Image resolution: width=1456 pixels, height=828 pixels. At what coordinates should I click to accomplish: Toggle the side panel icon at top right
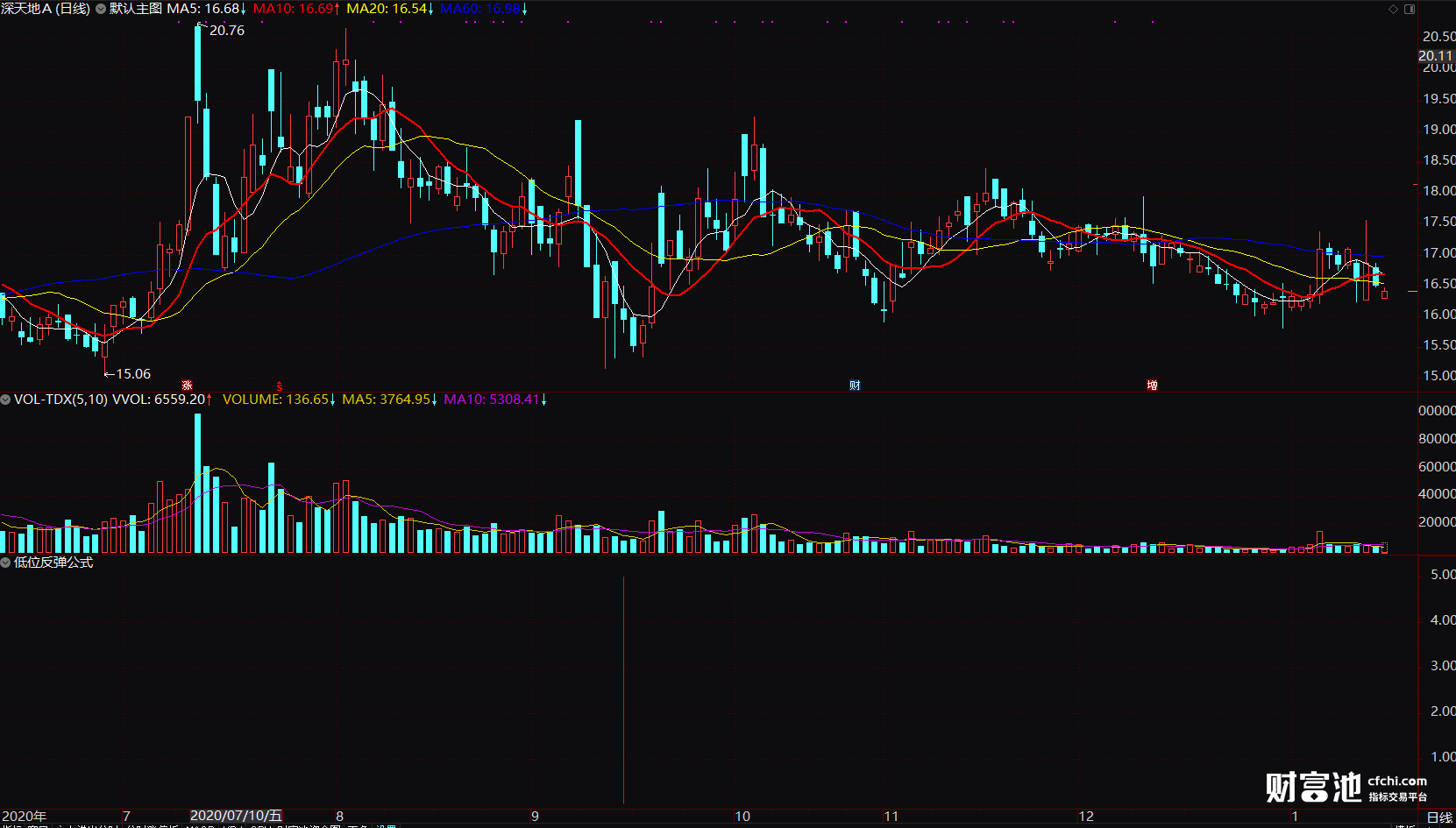click(1410, 9)
